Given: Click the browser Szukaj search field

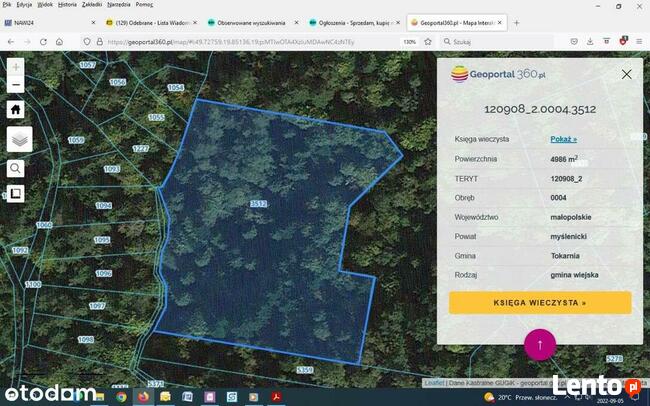Looking at the screenshot, I should click(x=495, y=42).
